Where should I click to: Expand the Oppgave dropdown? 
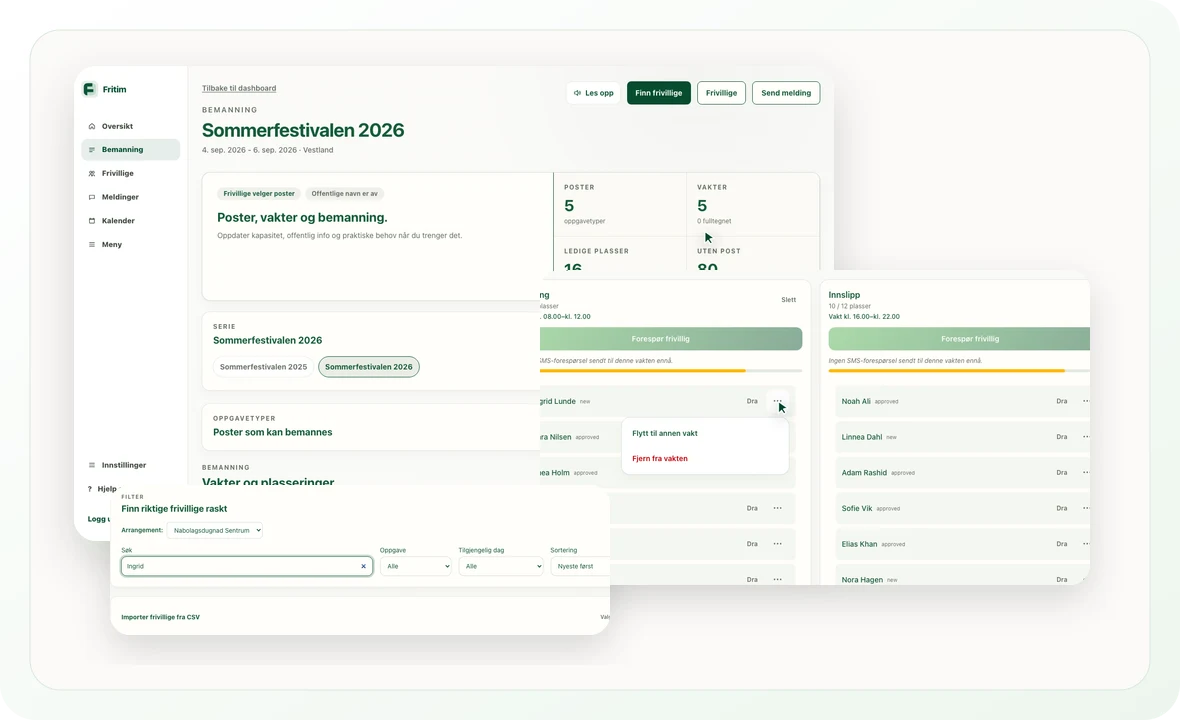pyautogui.click(x=415, y=567)
